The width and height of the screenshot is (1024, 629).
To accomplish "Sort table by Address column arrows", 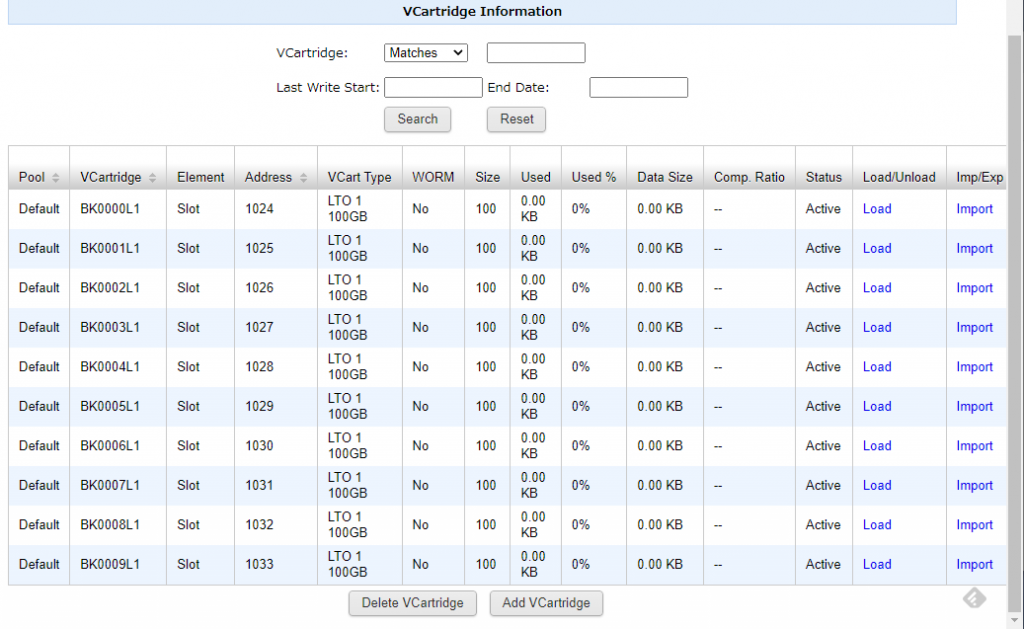I will click(x=303, y=178).
